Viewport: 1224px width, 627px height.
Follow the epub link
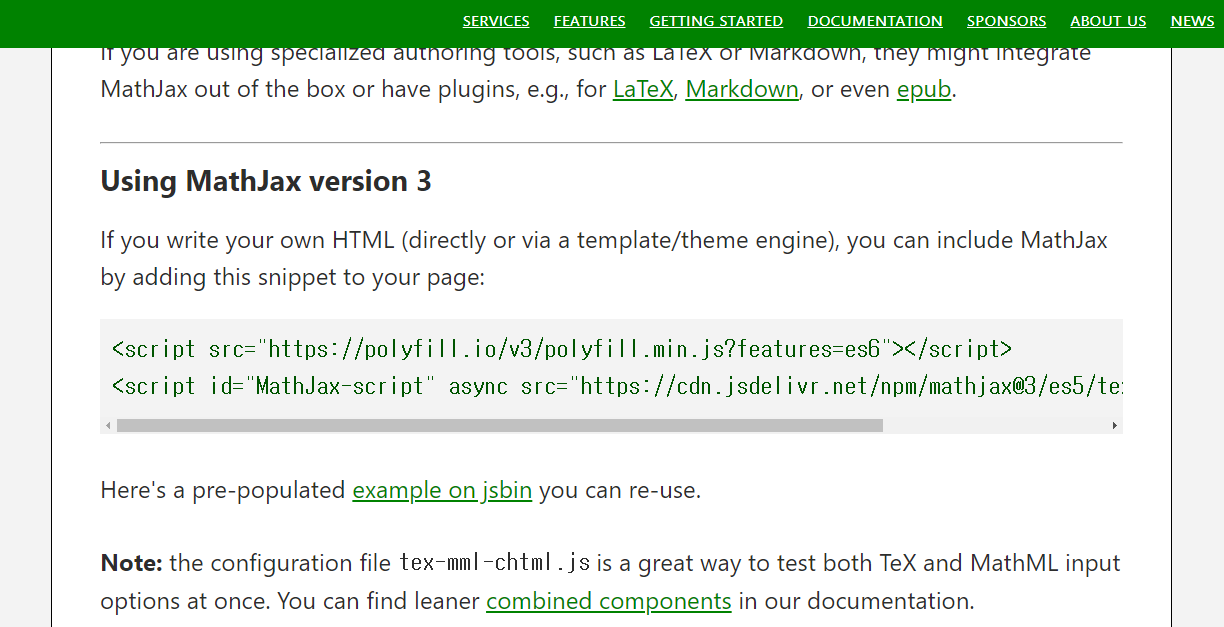click(x=924, y=90)
